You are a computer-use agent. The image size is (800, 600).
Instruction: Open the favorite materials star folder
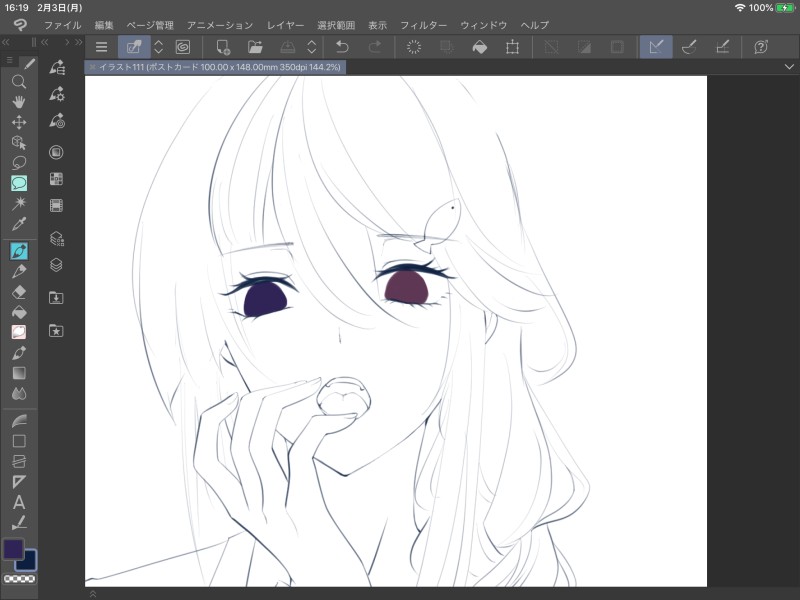(56, 331)
